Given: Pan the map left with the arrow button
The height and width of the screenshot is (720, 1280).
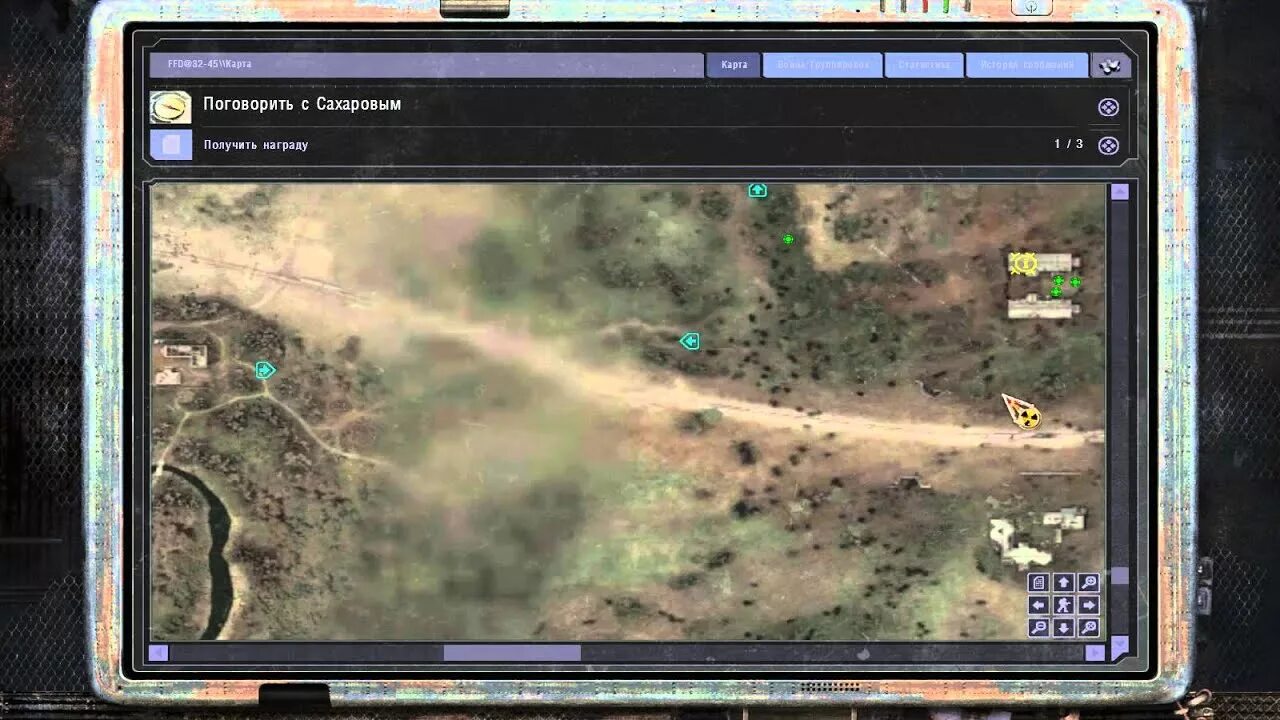Looking at the screenshot, I should tap(1038, 605).
